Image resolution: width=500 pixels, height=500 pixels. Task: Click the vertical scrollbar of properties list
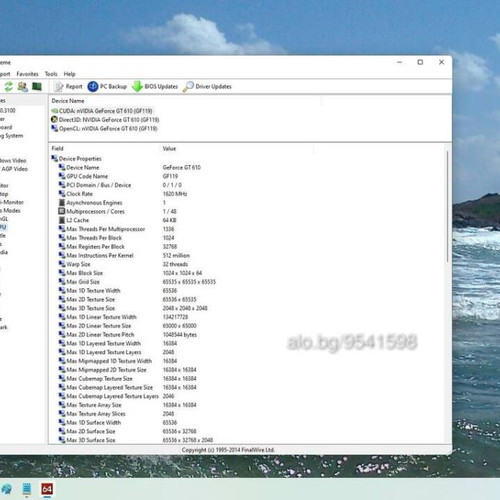pyautogui.click(x=447, y=207)
